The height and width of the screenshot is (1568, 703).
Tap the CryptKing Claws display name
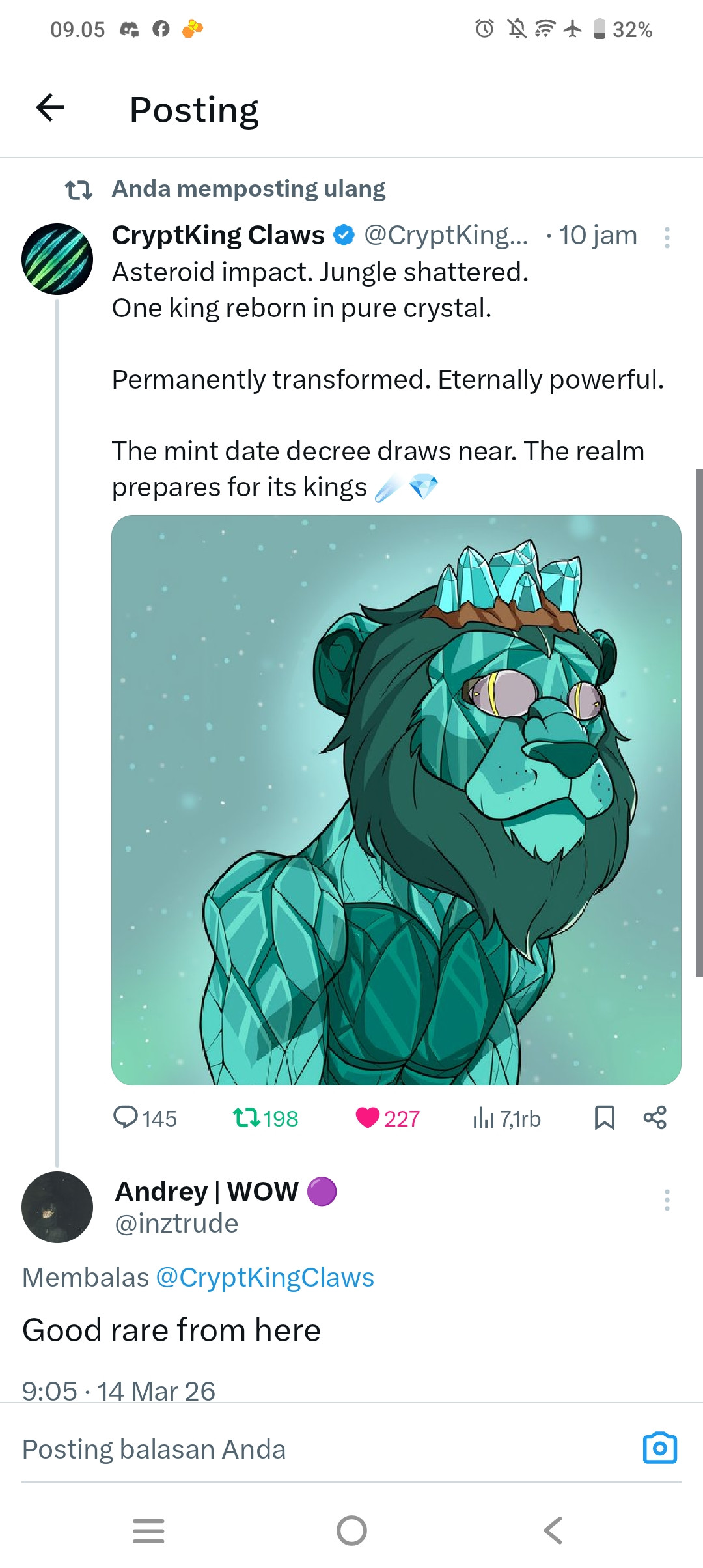[x=218, y=235]
